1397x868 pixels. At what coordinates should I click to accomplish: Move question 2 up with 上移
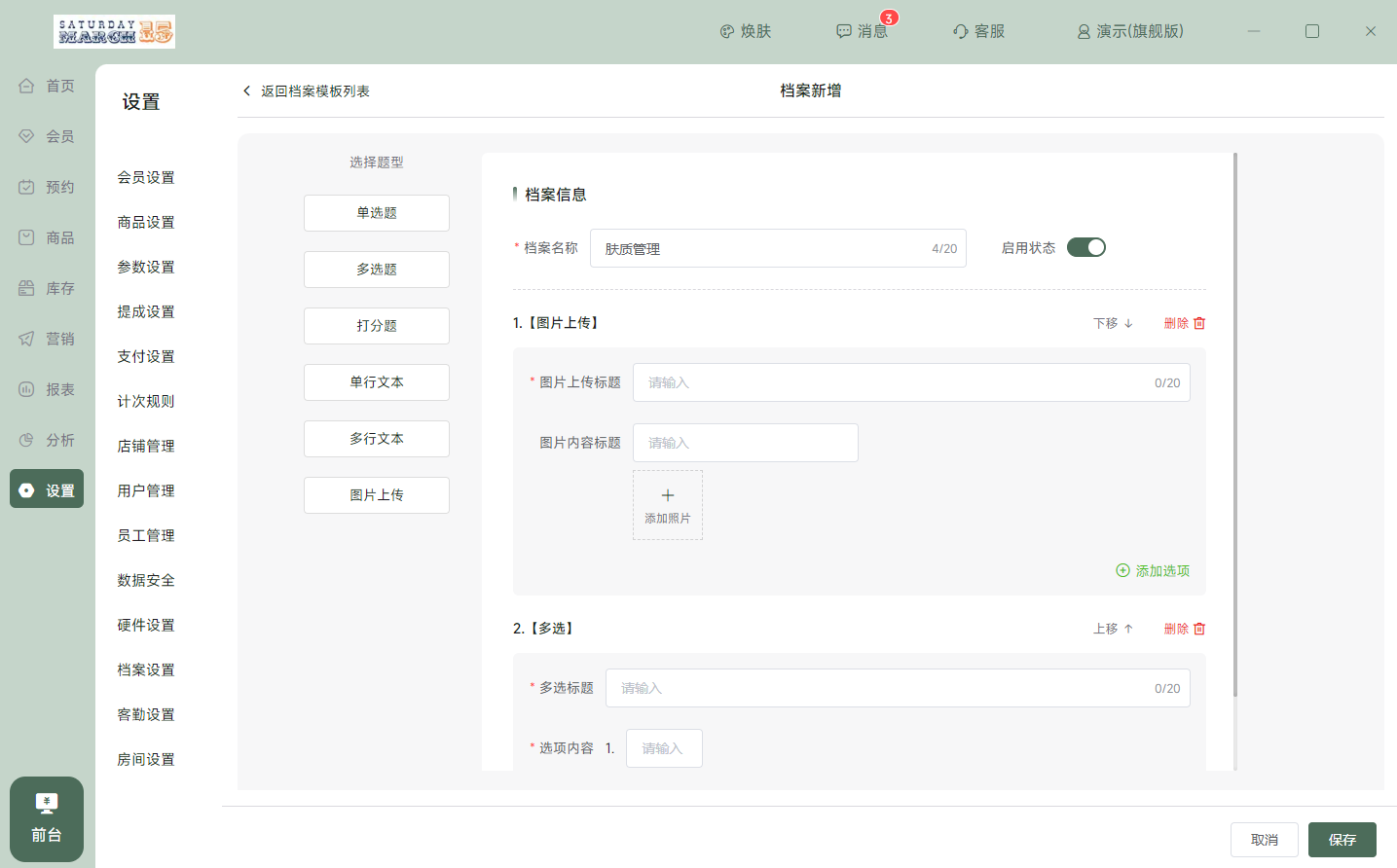(1113, 629)
